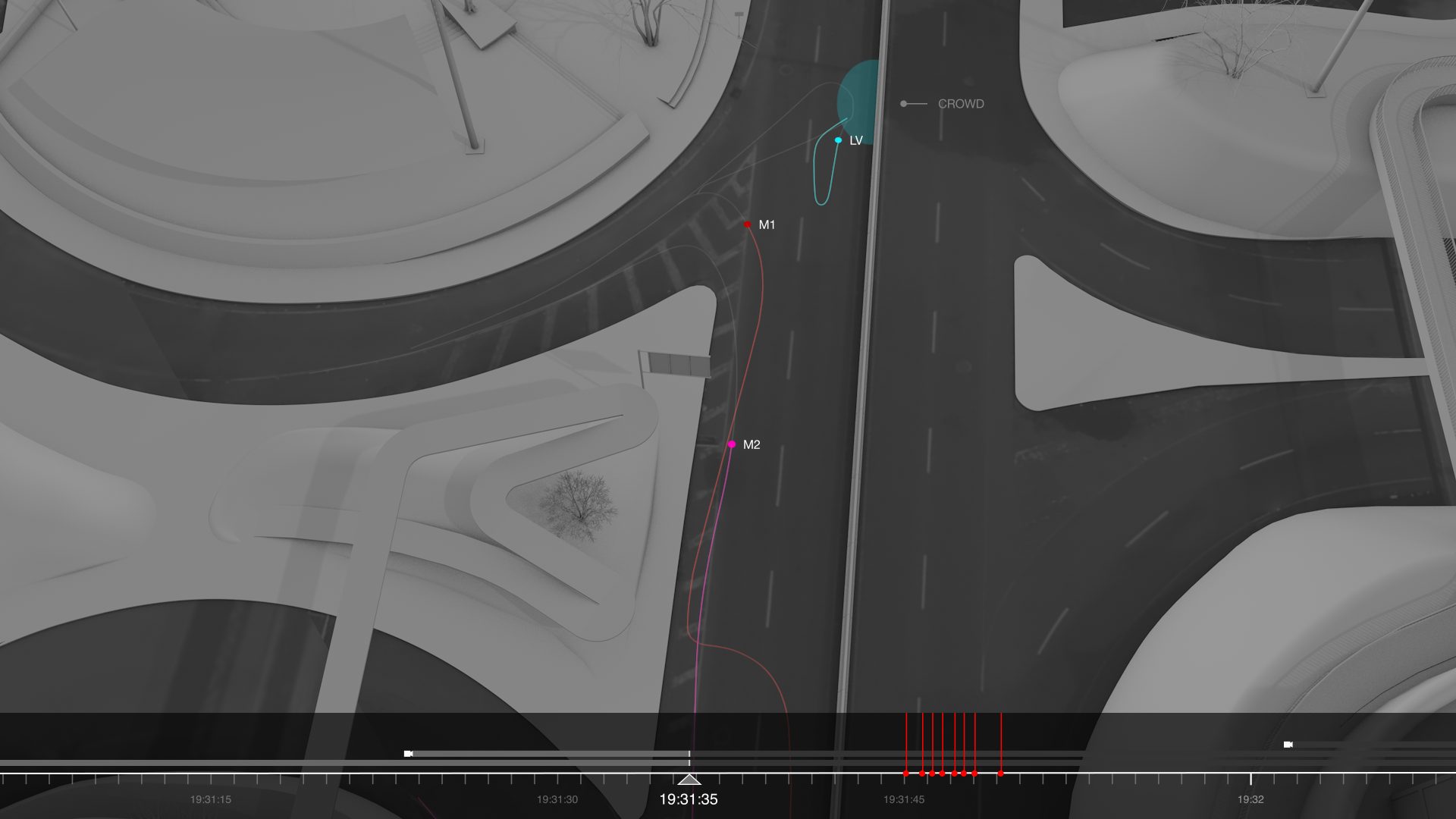Click the camera icon on the right video track

pos(1288,745)
